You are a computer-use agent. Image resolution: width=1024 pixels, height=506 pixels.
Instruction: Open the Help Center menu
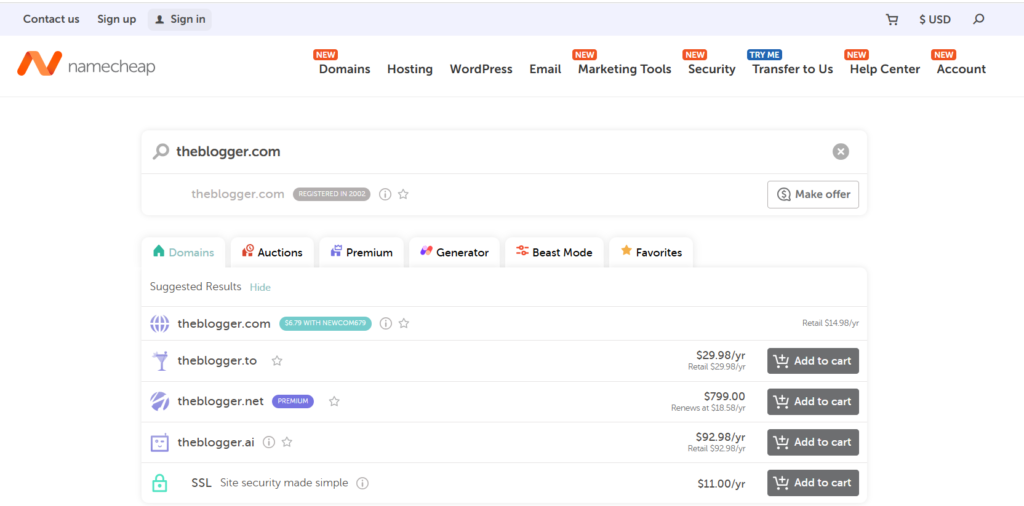(x=884, y=69)
